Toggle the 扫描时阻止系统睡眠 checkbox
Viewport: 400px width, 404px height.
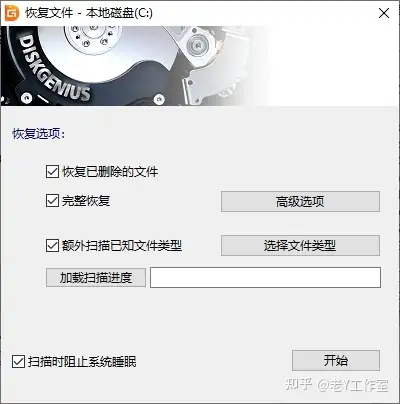click(x=18, y=362)
